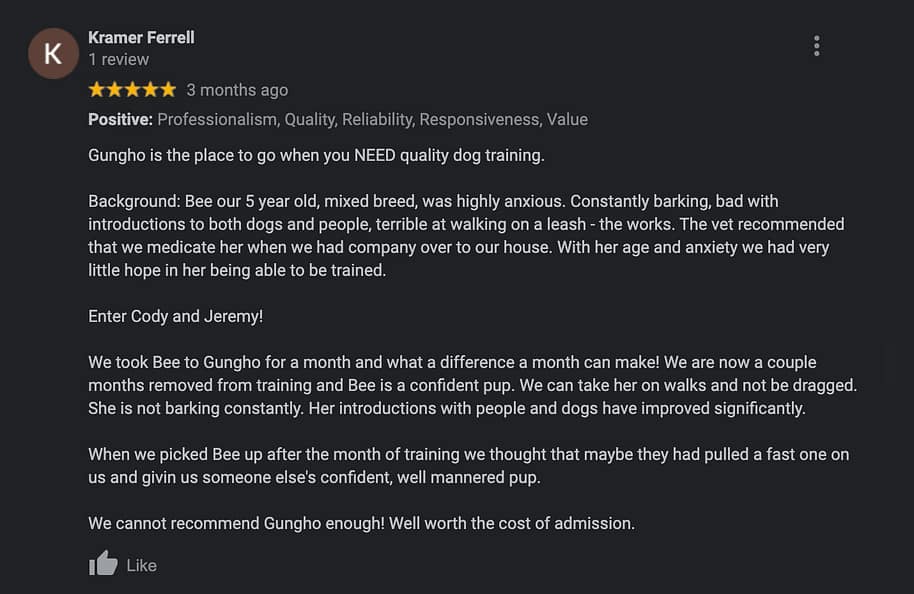Screen dimensions: 914x594
Task: Click the "1 review" count text
Action: point(118,59)
